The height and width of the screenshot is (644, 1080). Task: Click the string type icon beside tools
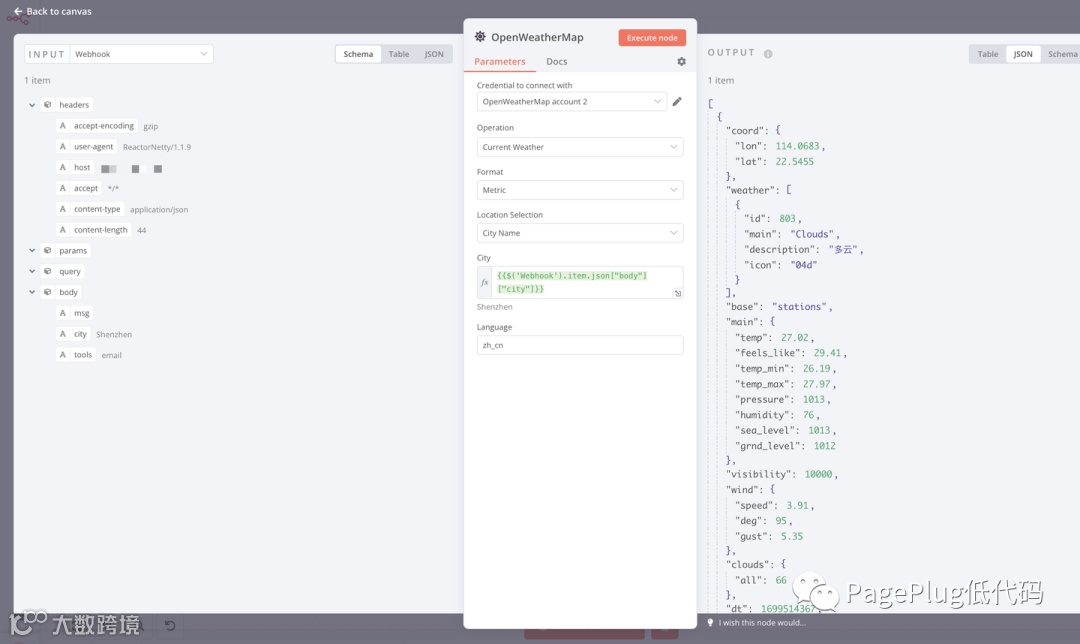(x=63, y=355)
